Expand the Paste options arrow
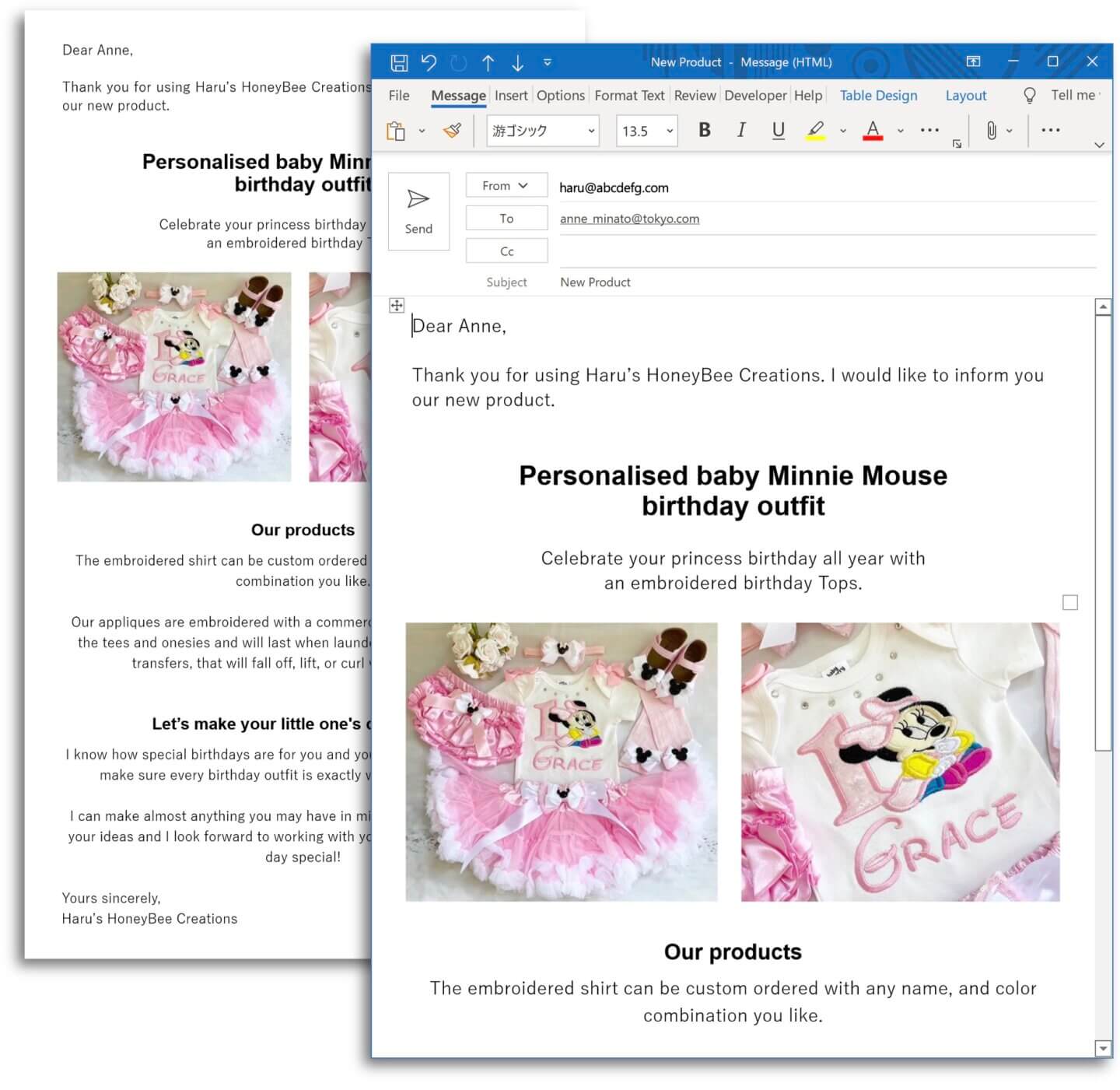The width and height of the screenshot is (1120, 1090). [x=422, y=131]
